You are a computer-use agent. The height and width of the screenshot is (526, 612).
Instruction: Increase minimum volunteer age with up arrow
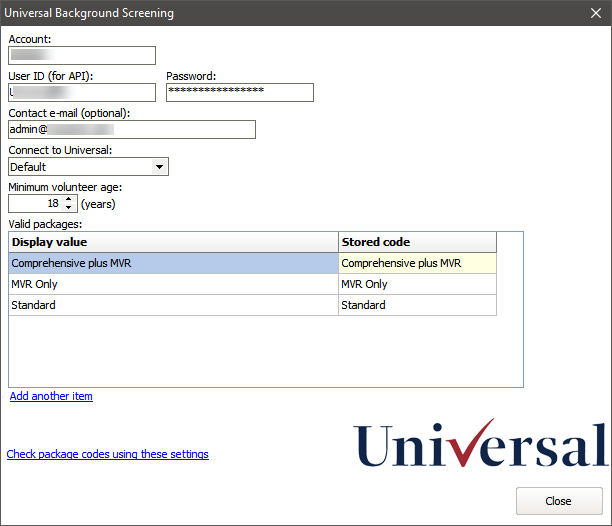pos(69,199)
